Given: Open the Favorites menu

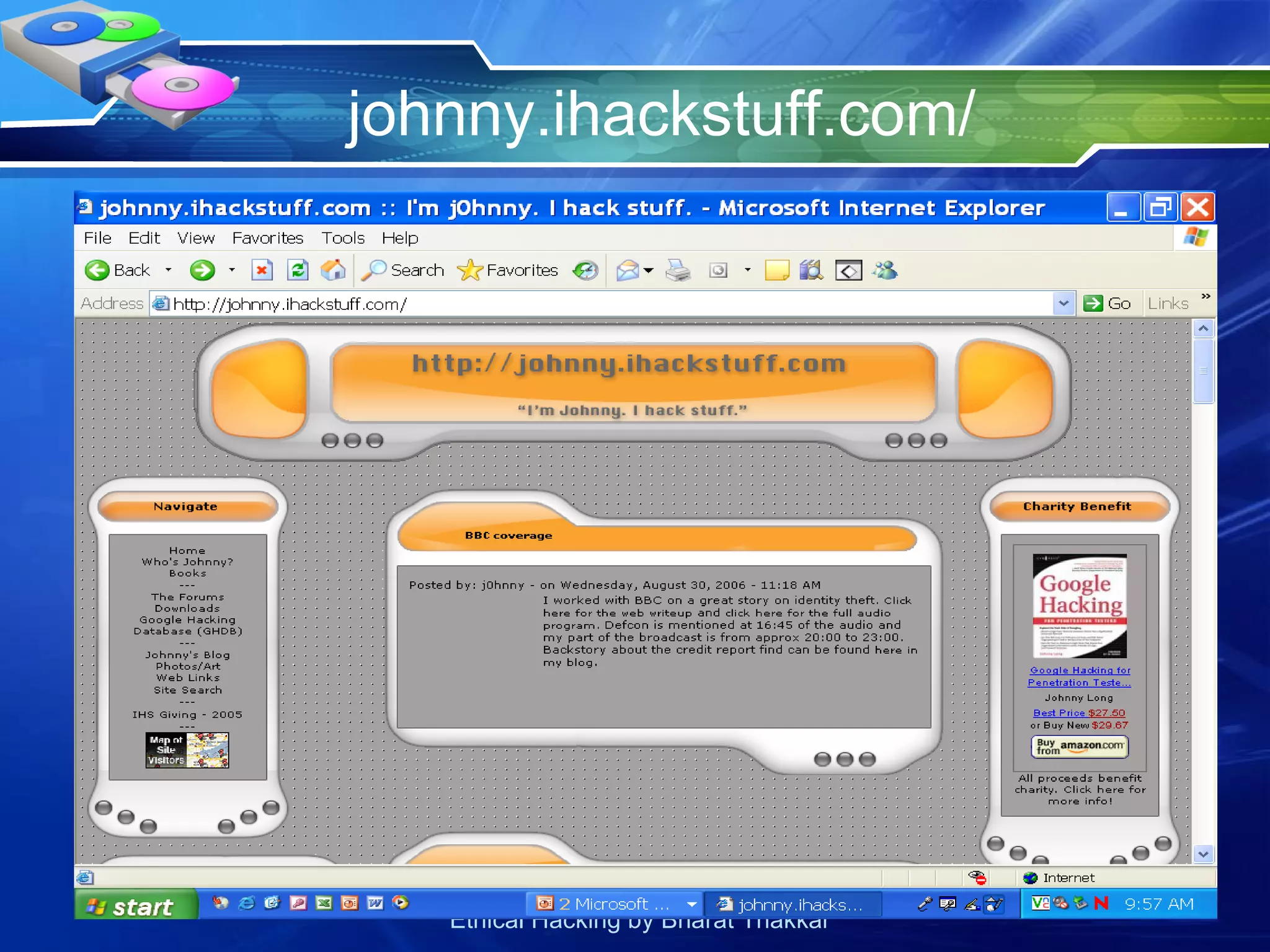Looking at the screenshot, I should click(267, 238).
